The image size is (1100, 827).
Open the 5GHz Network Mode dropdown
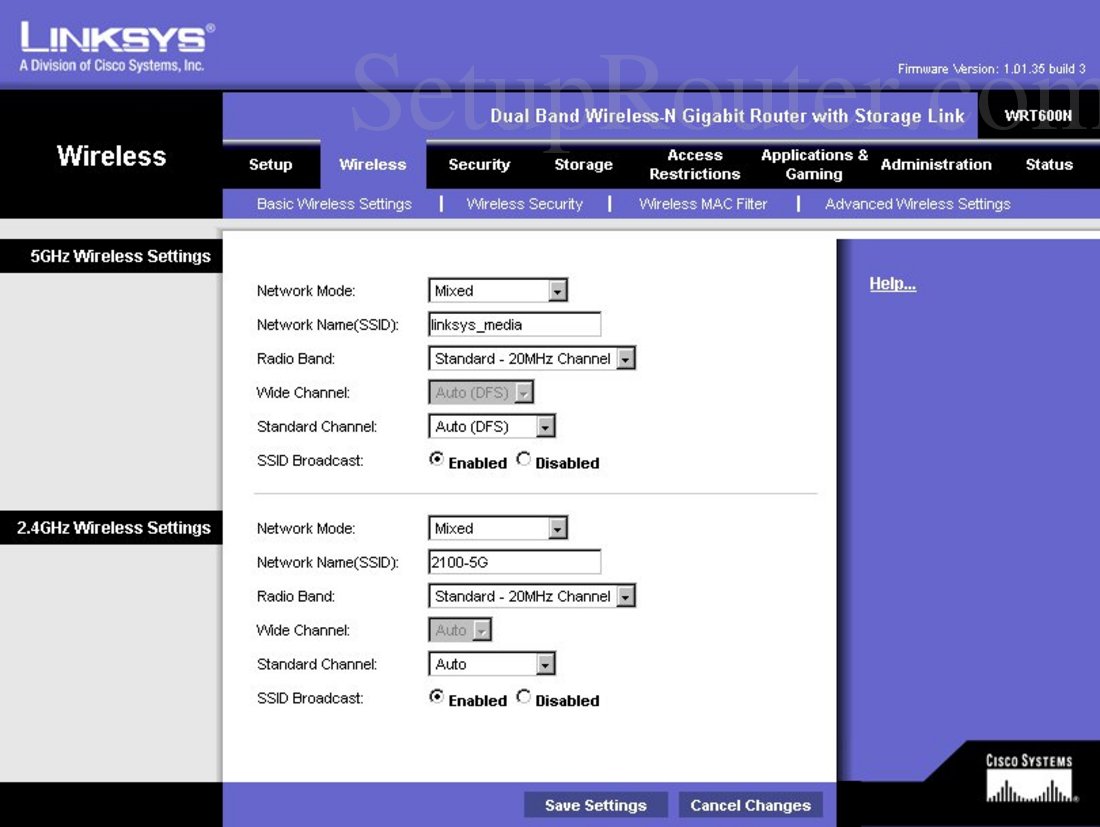pyautogui.click(x=558, y=290)
